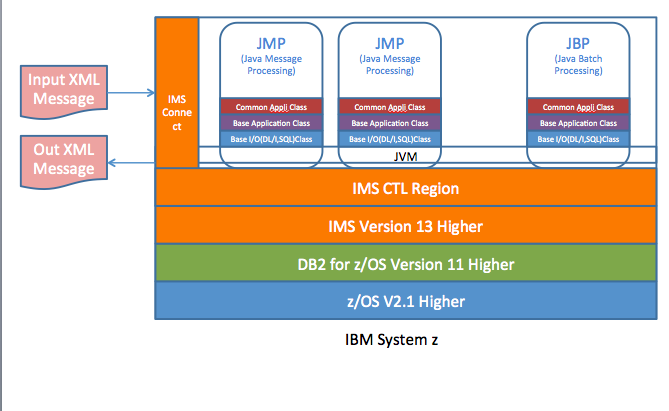Click the IMS Connect orange block
Viewport: 669px width, 411px height.
(x=177, y=93)
